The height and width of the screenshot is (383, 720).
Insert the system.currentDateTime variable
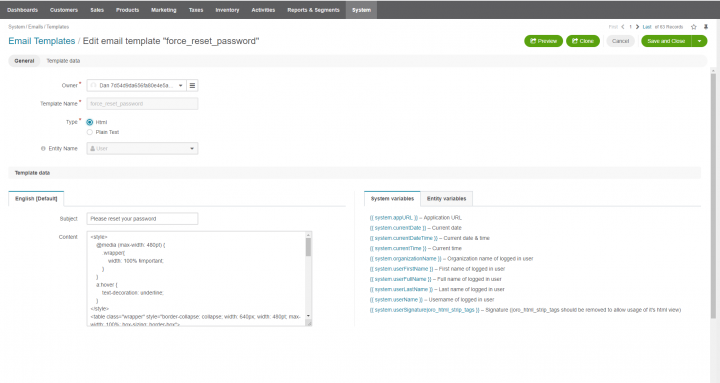point(404,238)
